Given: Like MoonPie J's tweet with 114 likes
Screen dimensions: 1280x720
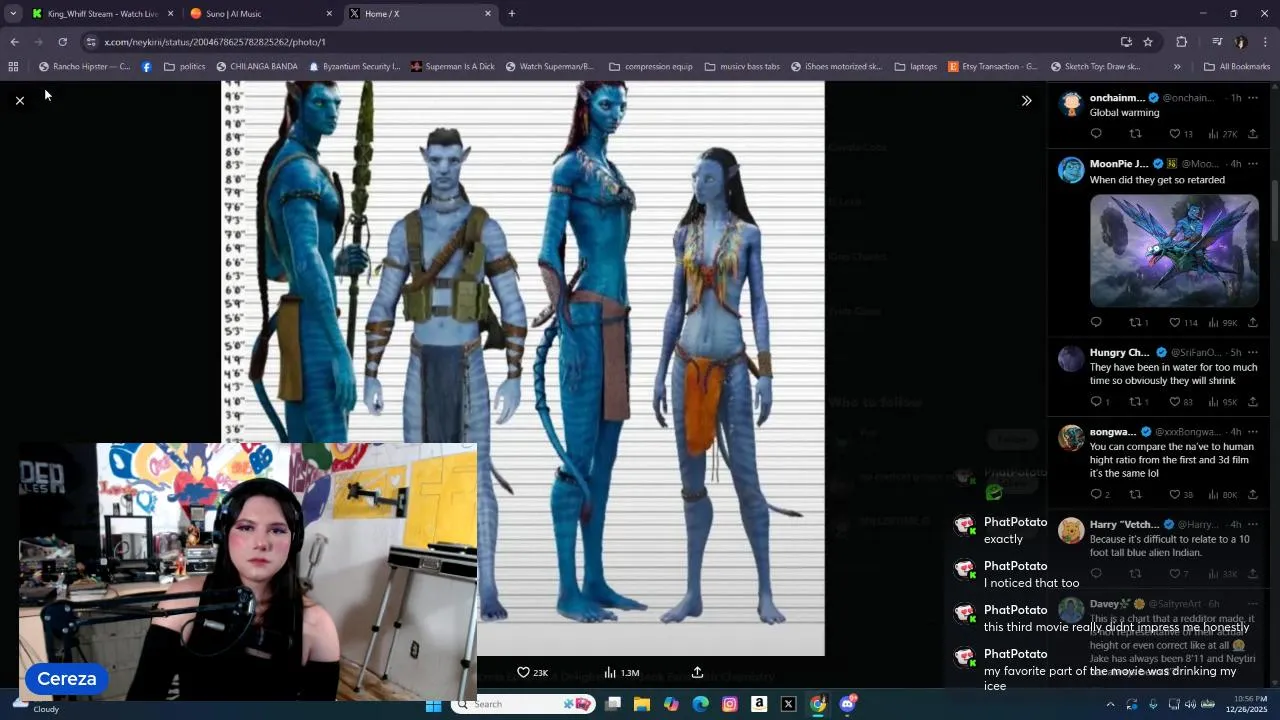Looking at the screenshot, I should (1175, 322).
